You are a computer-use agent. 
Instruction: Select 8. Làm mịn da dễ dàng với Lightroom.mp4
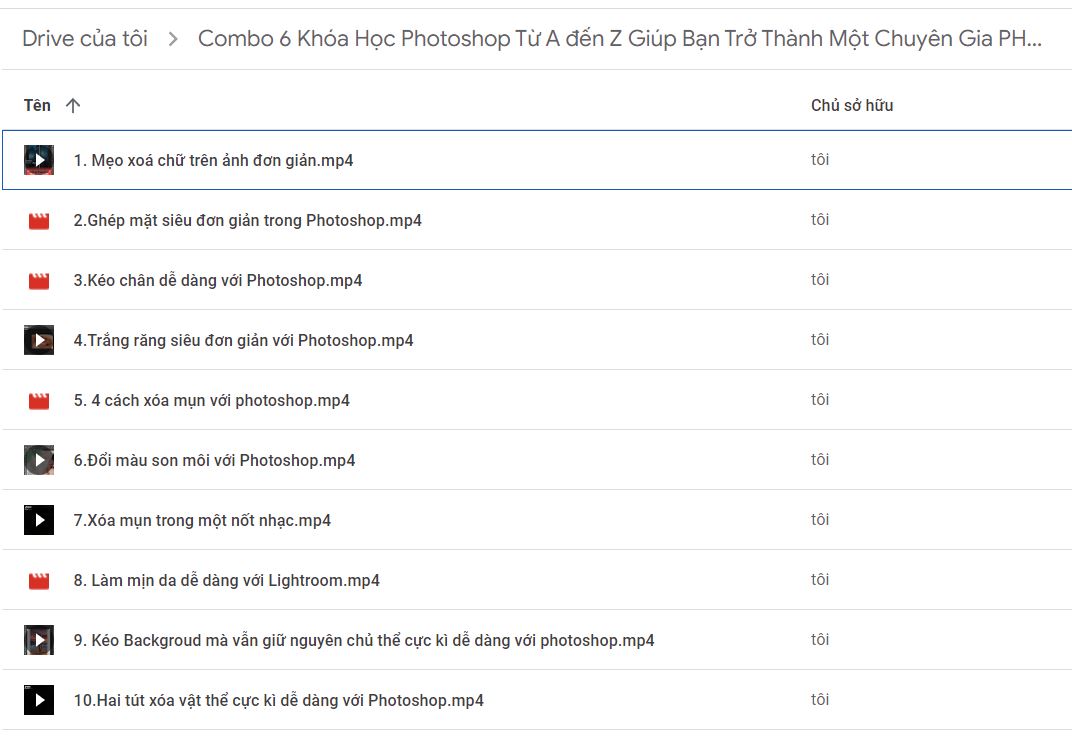click(x=537, y=580)
